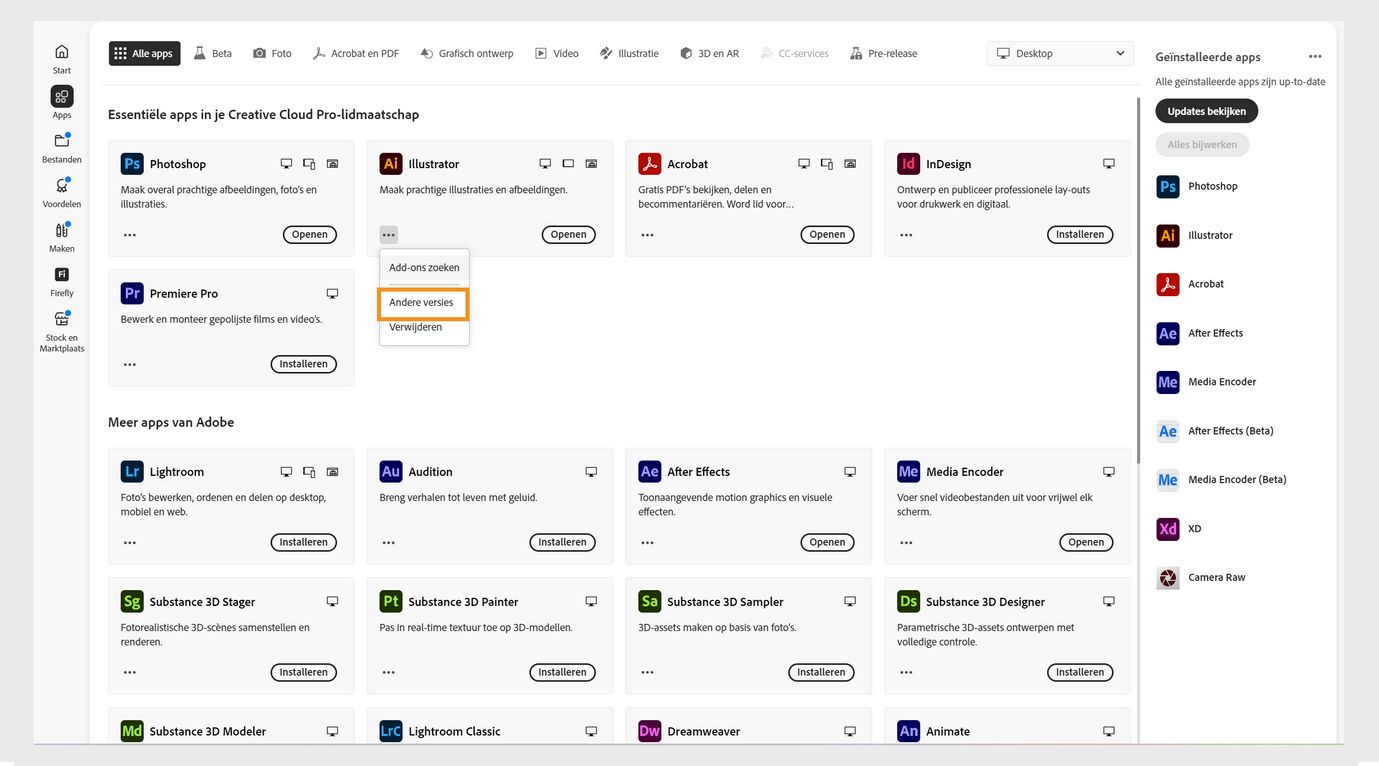
Task: Click the Photoshop app icon in card
Action: 132,163
